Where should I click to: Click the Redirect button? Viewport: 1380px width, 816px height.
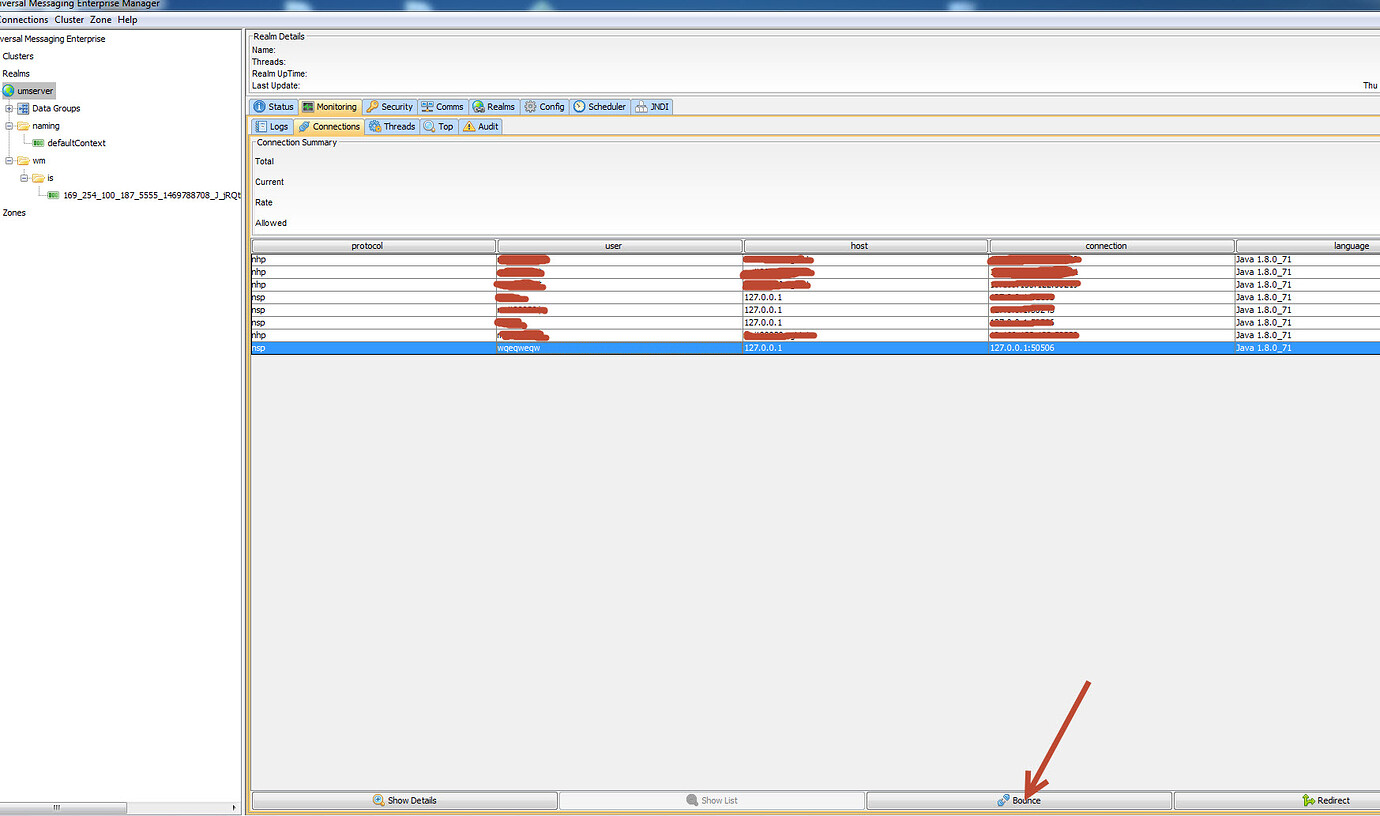coord(1277,801)
